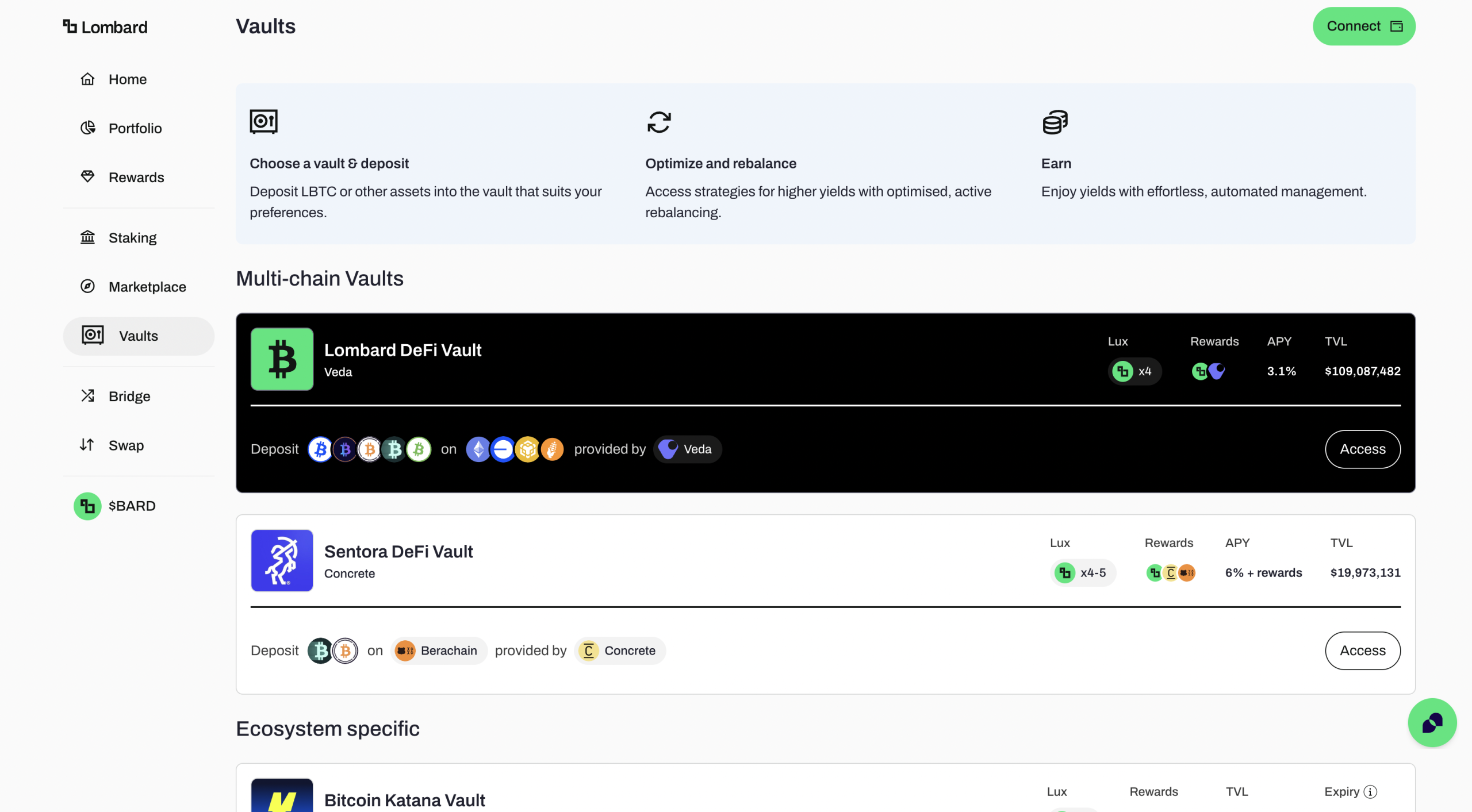Click the Concrete provider chip
The height and width of the screenshot is (812, 1472).
[620, 651]
